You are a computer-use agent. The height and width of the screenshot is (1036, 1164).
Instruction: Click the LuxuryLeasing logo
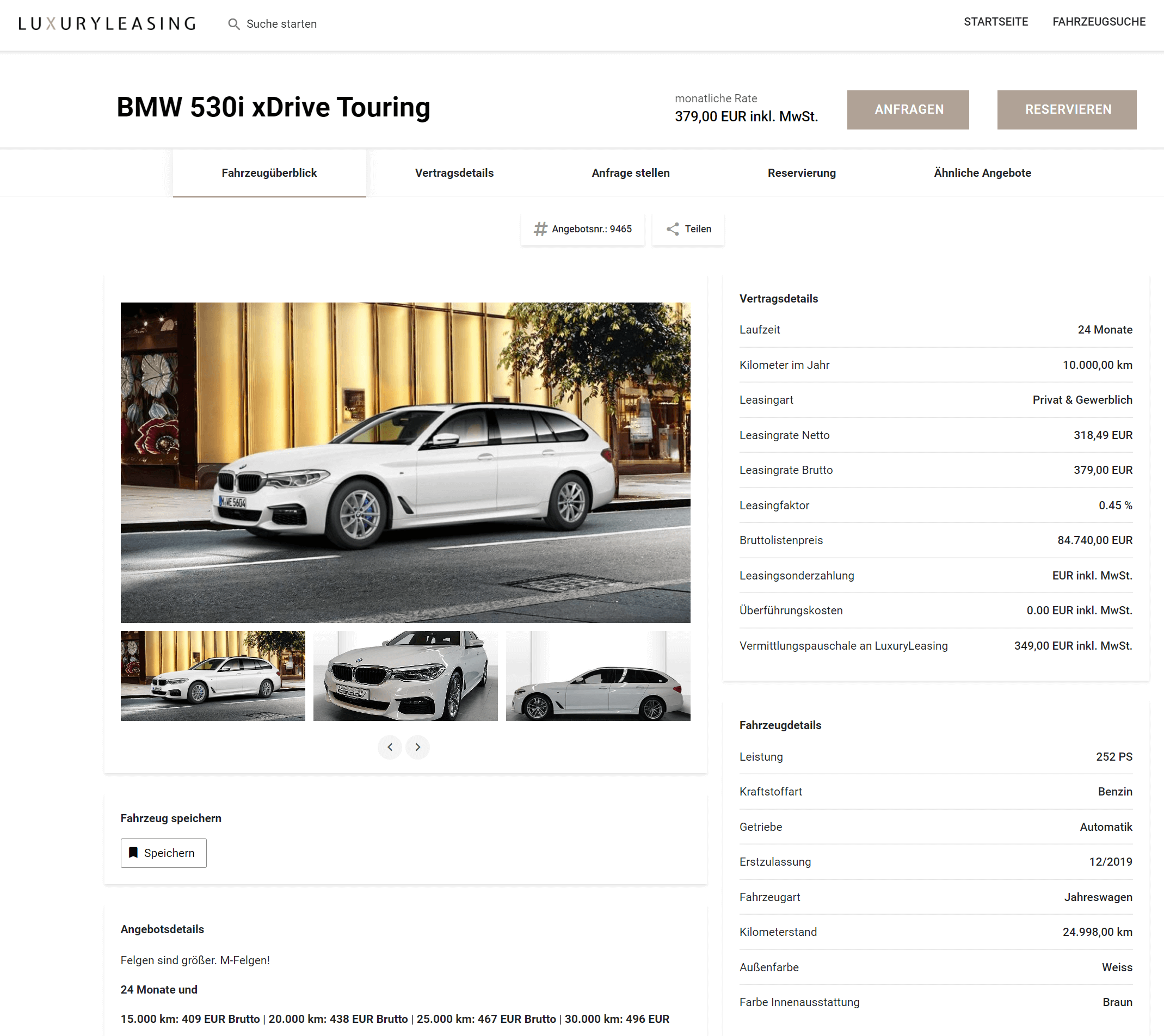[x=107, y=23]
